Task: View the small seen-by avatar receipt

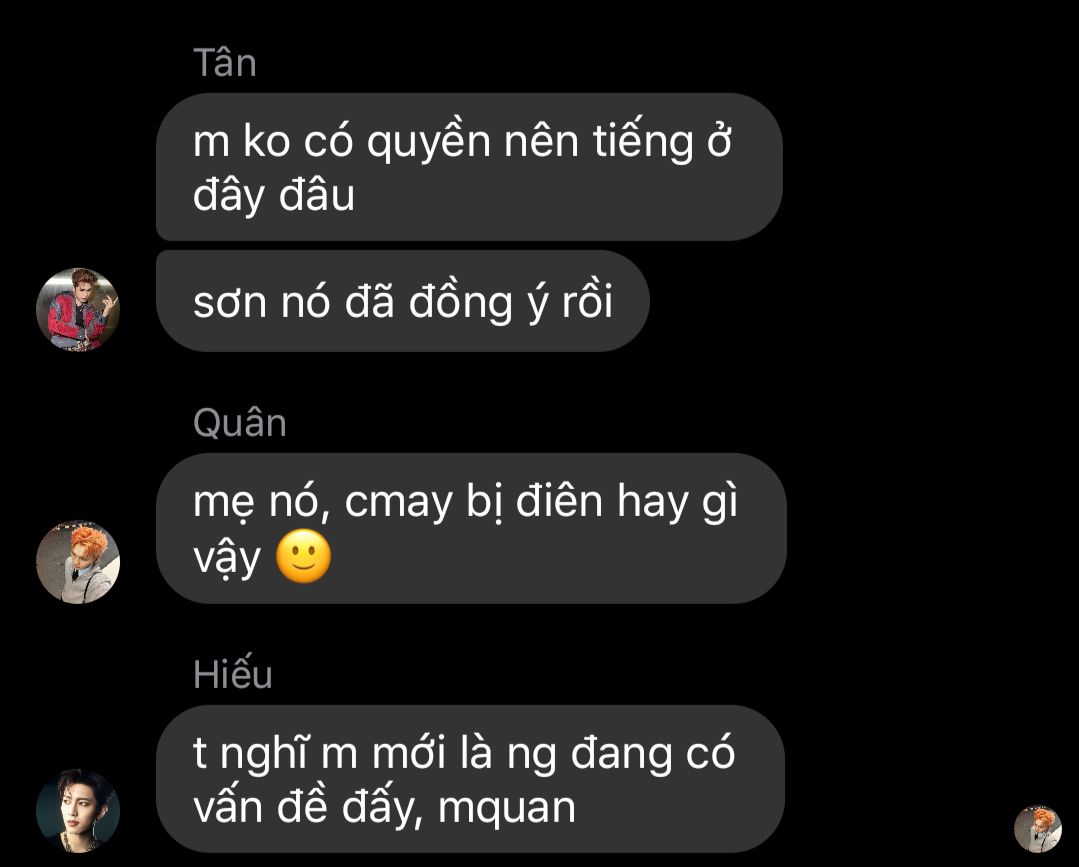Action: tap(1038, 829)
